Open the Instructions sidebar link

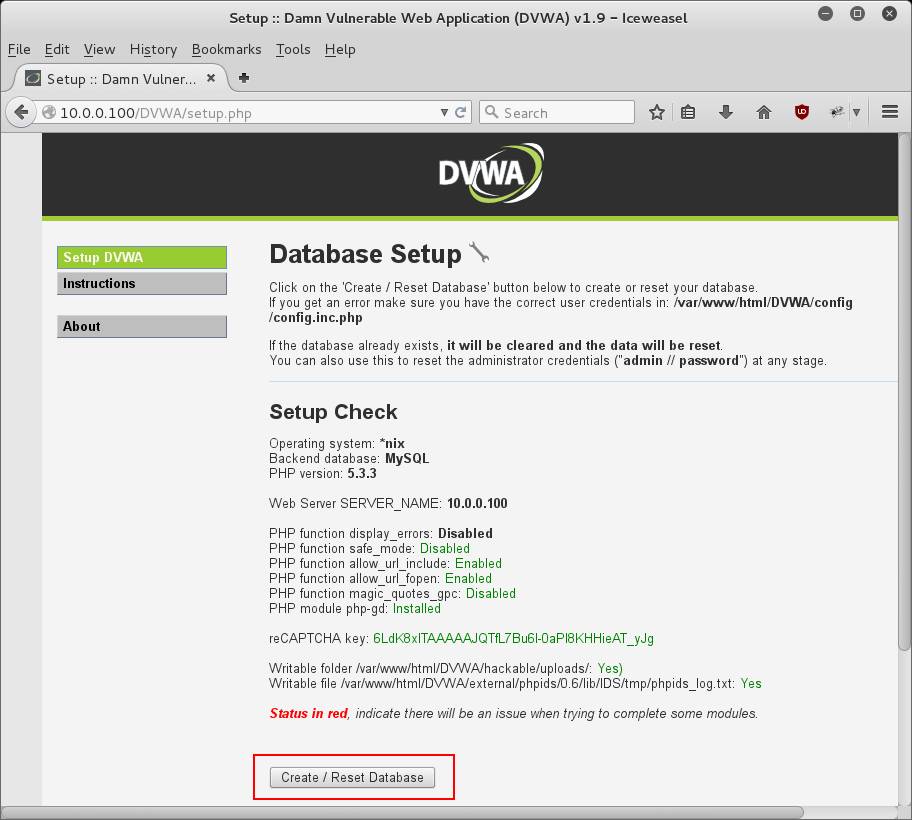(x=142, y=283)
